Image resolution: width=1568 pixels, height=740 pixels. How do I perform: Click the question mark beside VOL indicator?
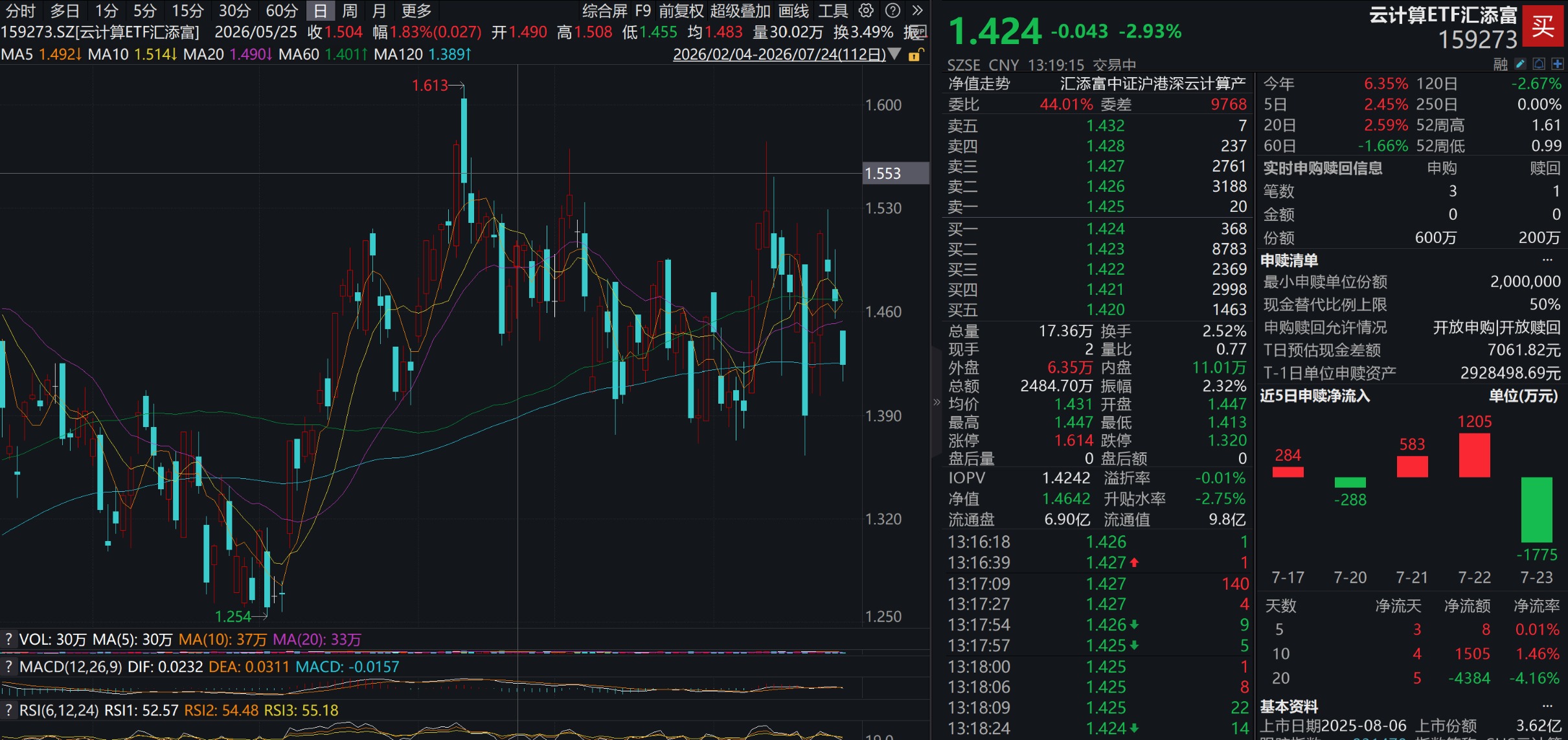8,639
